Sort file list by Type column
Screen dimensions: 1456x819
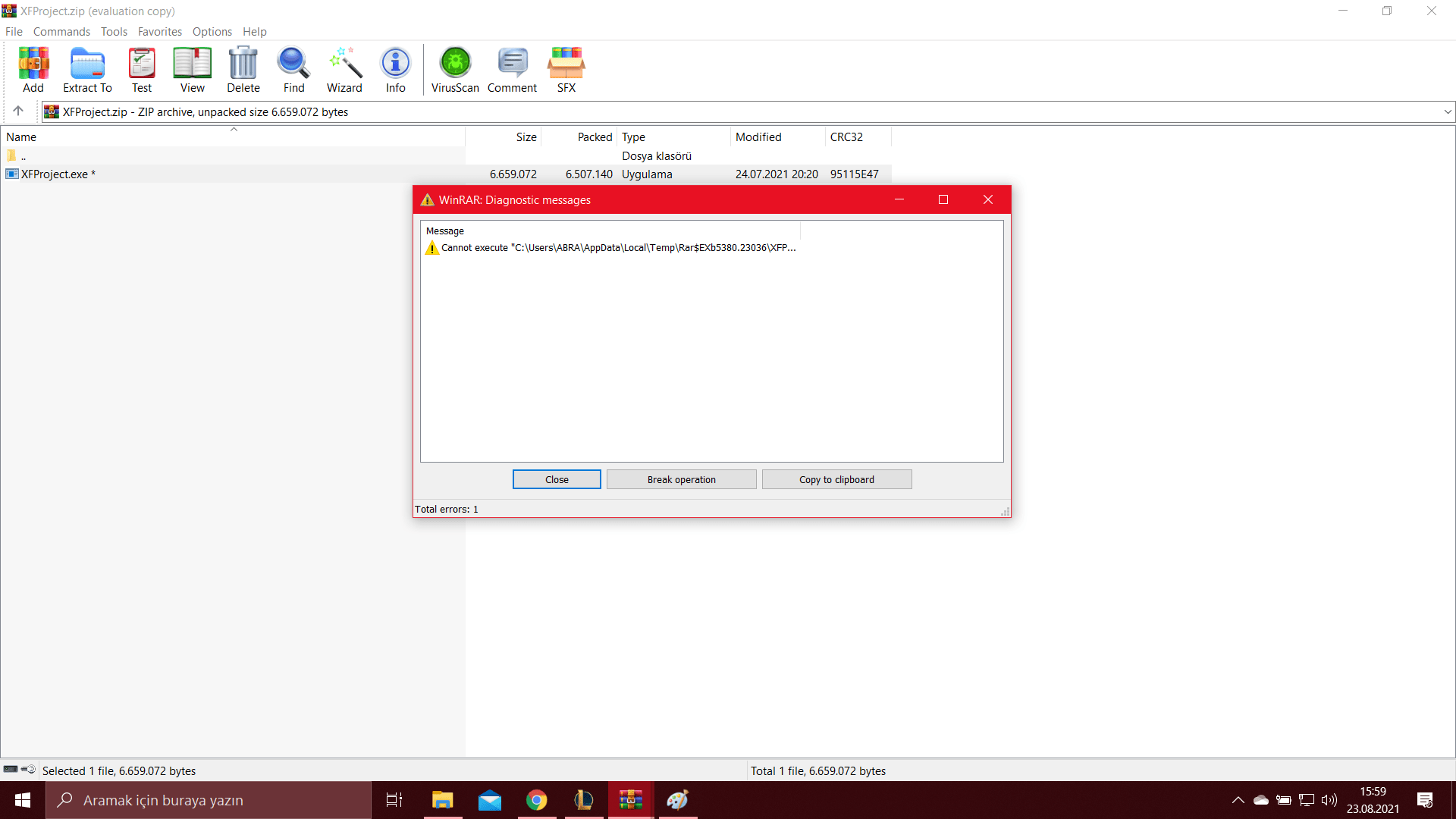pyautogui.click(x=673, y=137)
